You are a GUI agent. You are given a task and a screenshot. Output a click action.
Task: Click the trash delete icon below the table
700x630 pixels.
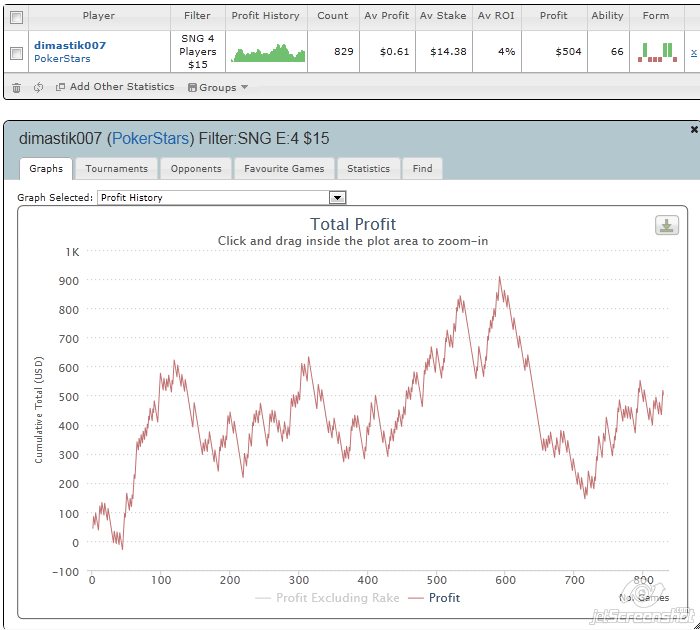coord(16,88)
